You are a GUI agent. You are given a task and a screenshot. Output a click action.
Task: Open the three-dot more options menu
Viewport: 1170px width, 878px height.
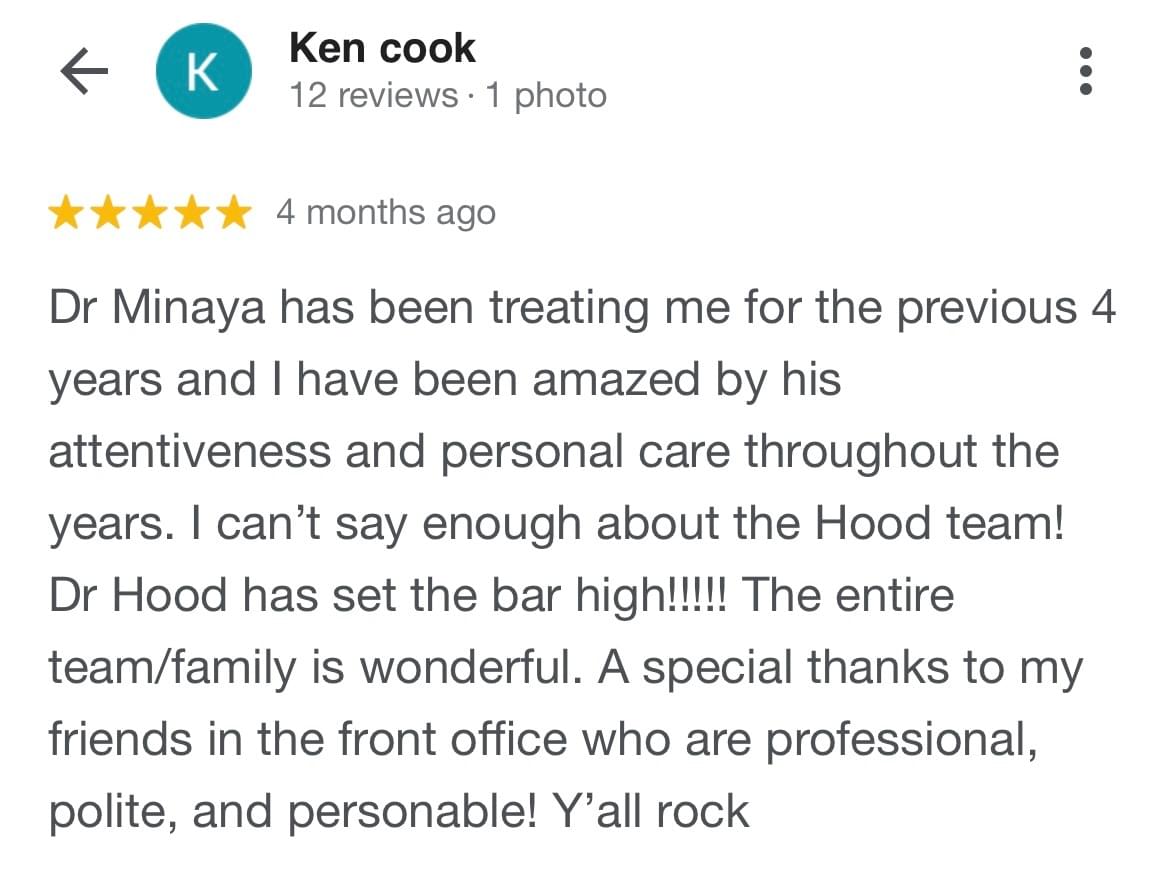[x=1086, y=72]
